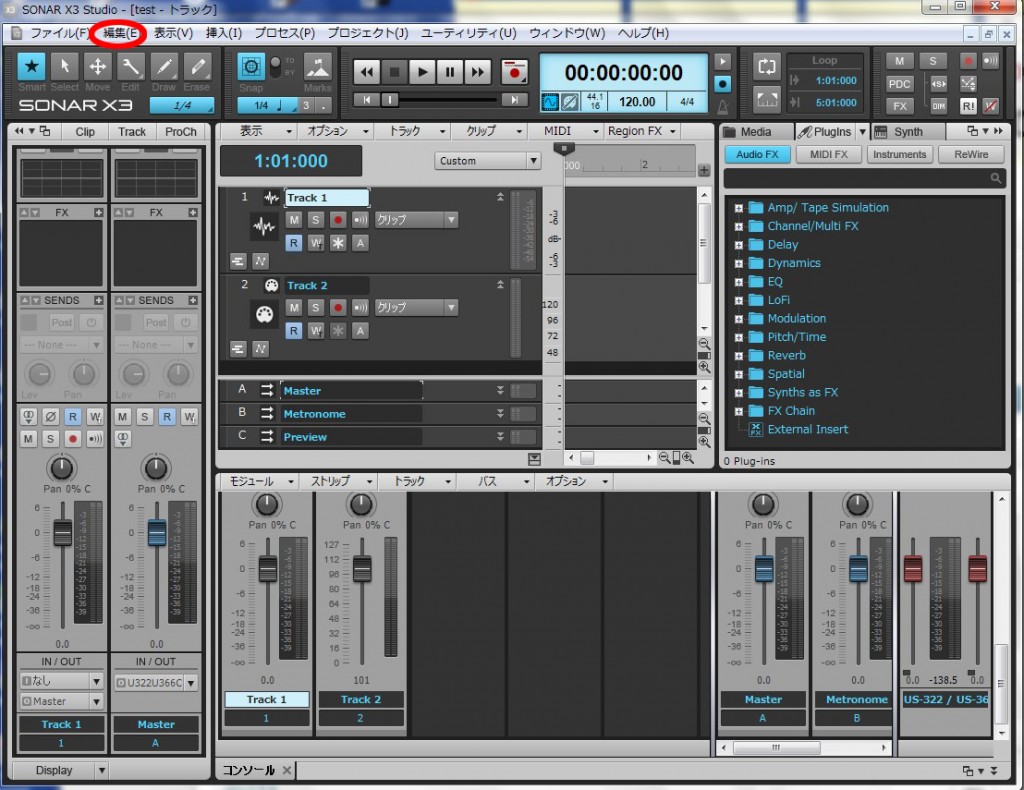
Task: Open Track 2 クリップ edit filter dropdown
Action: coord(416,308)
